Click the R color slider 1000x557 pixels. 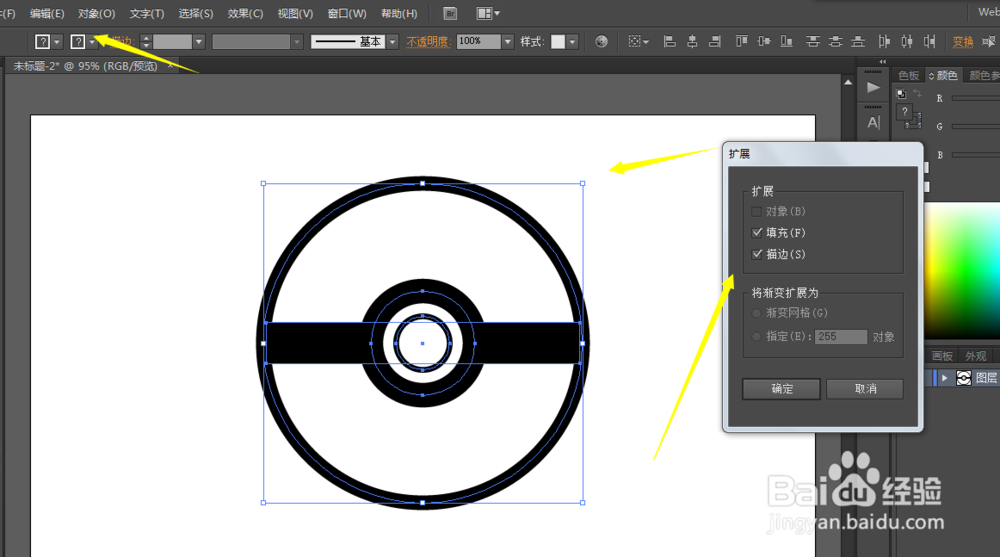click(x=975, y=98)
